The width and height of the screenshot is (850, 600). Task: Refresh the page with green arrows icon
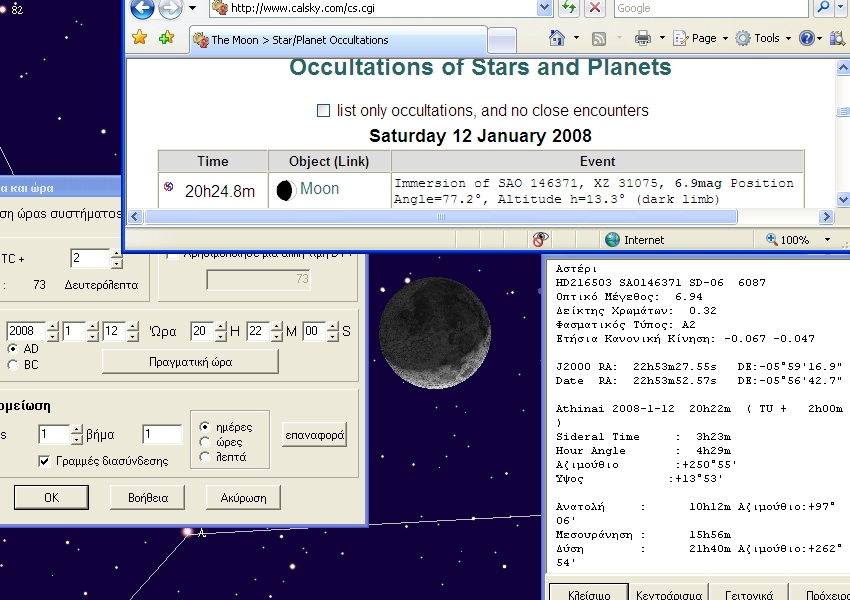[569, 8]
